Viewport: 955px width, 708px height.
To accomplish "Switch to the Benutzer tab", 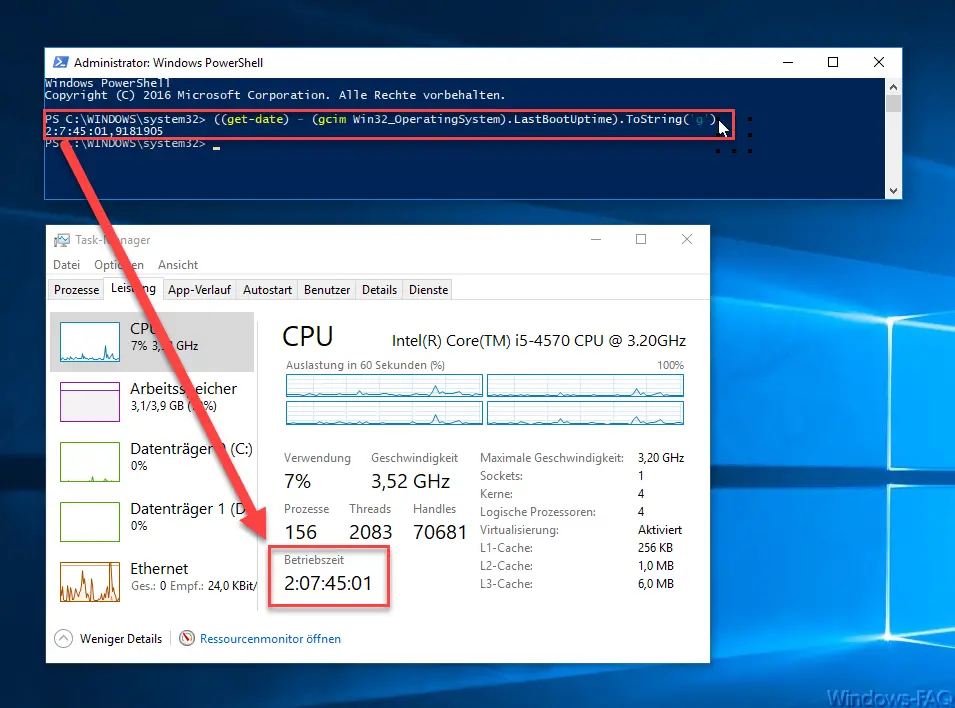I will [327, 289].
